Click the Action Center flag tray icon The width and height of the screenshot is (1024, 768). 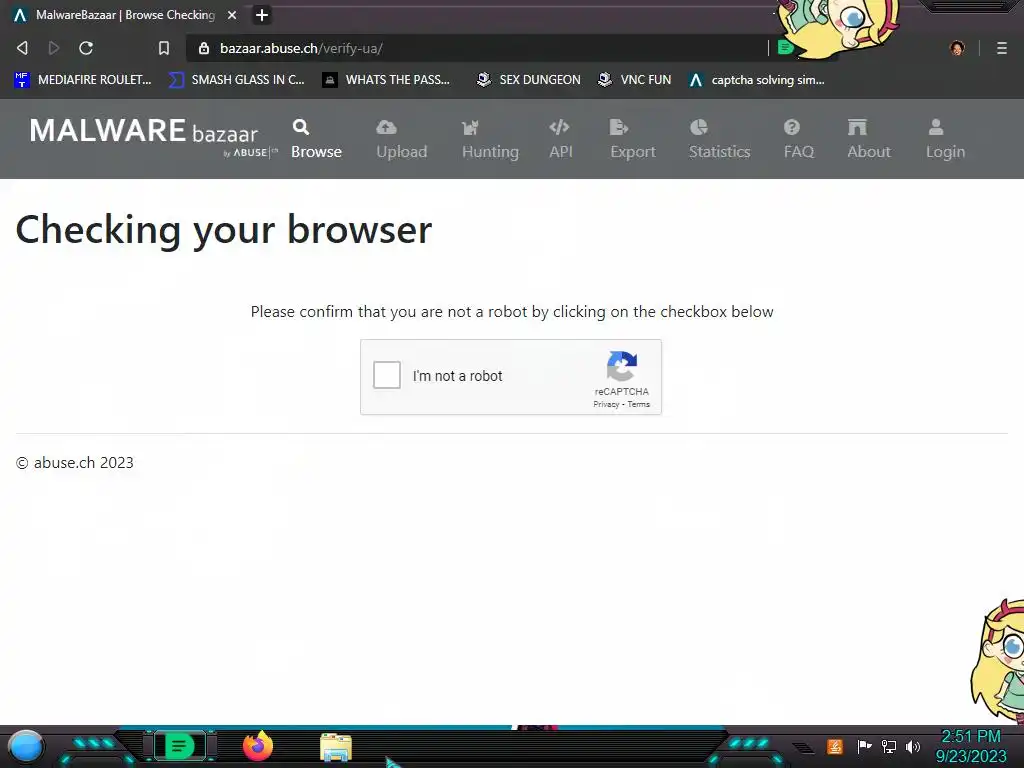point(864,746)
